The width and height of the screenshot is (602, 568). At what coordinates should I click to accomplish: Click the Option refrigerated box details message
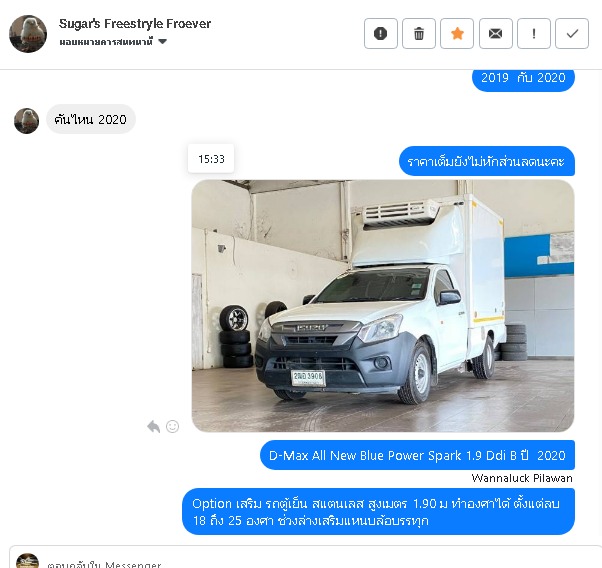[378, 512]
